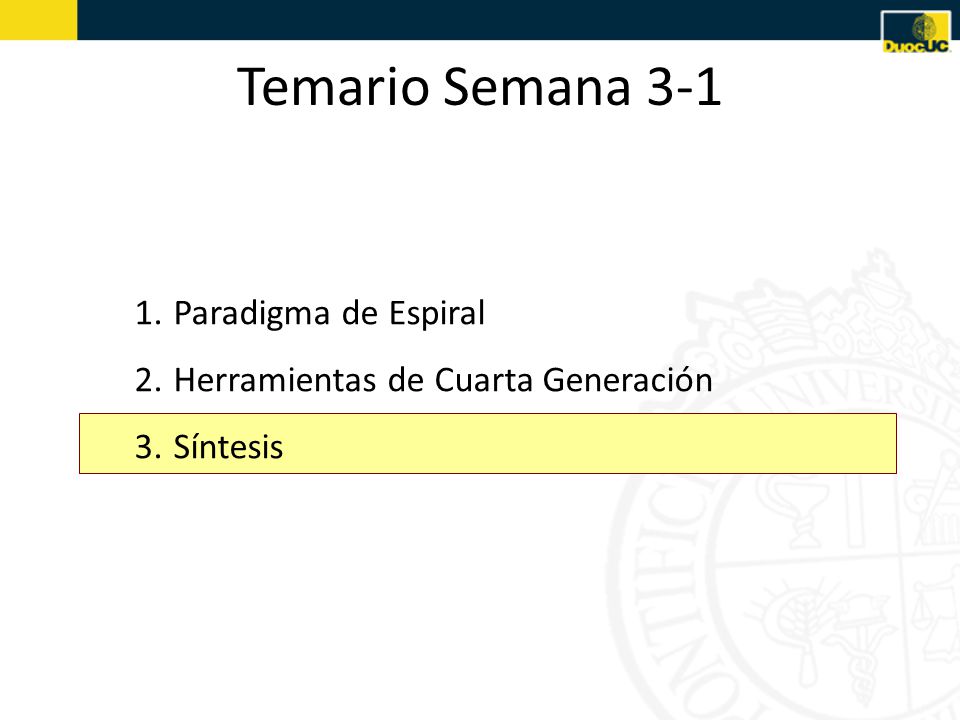960x720 pixels.
Task: Click the list number 2.
Action: click(148, 380)
